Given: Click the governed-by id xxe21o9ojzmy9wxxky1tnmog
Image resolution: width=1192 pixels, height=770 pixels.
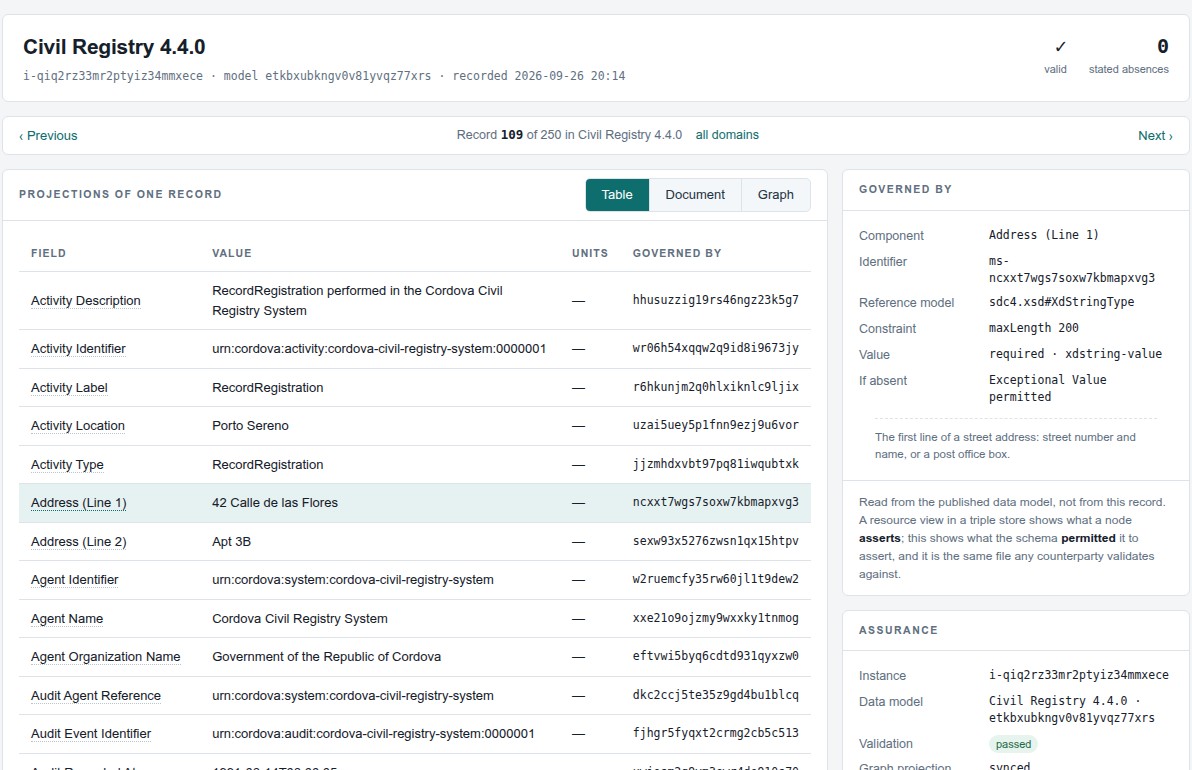Looking at the screenshot, I should [x=715, y=618].
